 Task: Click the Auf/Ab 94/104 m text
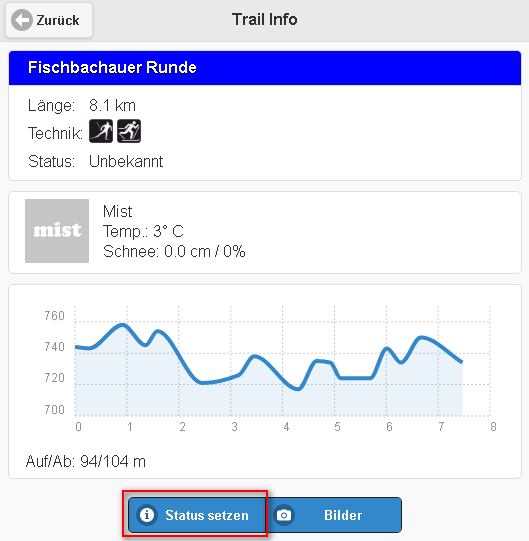[x=86, y=461]
